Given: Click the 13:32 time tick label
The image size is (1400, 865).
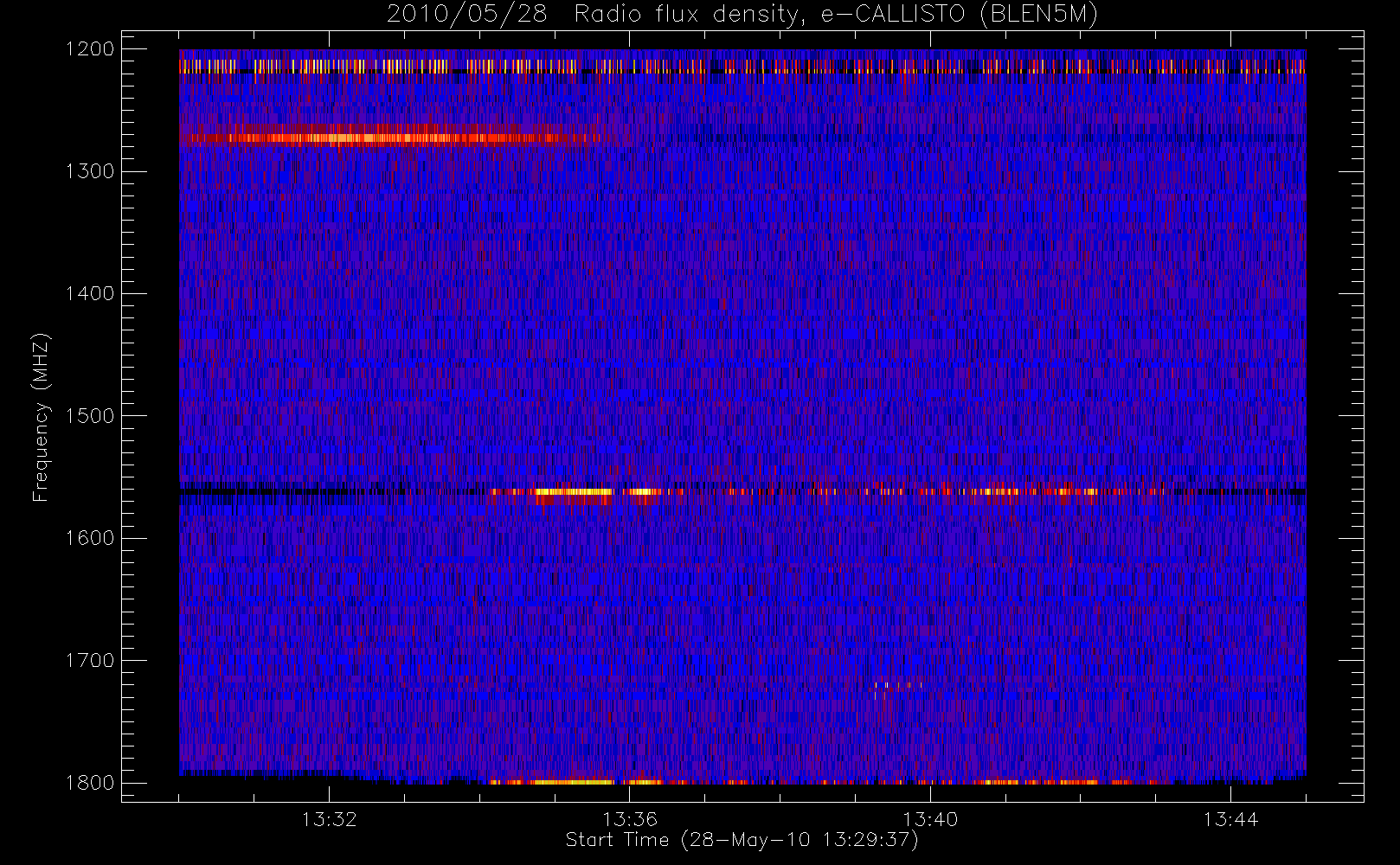Looking at the screenshot, I should (329, 819).
